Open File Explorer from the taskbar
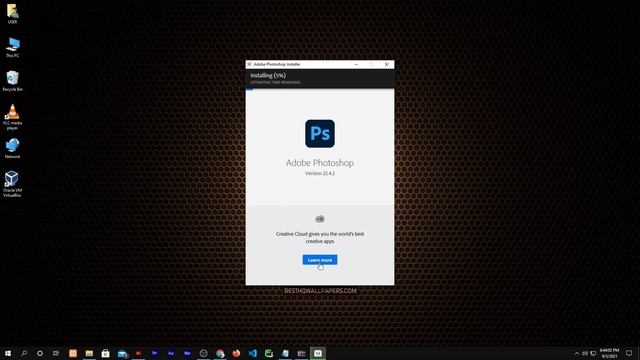640x360 pixels. 89,353
